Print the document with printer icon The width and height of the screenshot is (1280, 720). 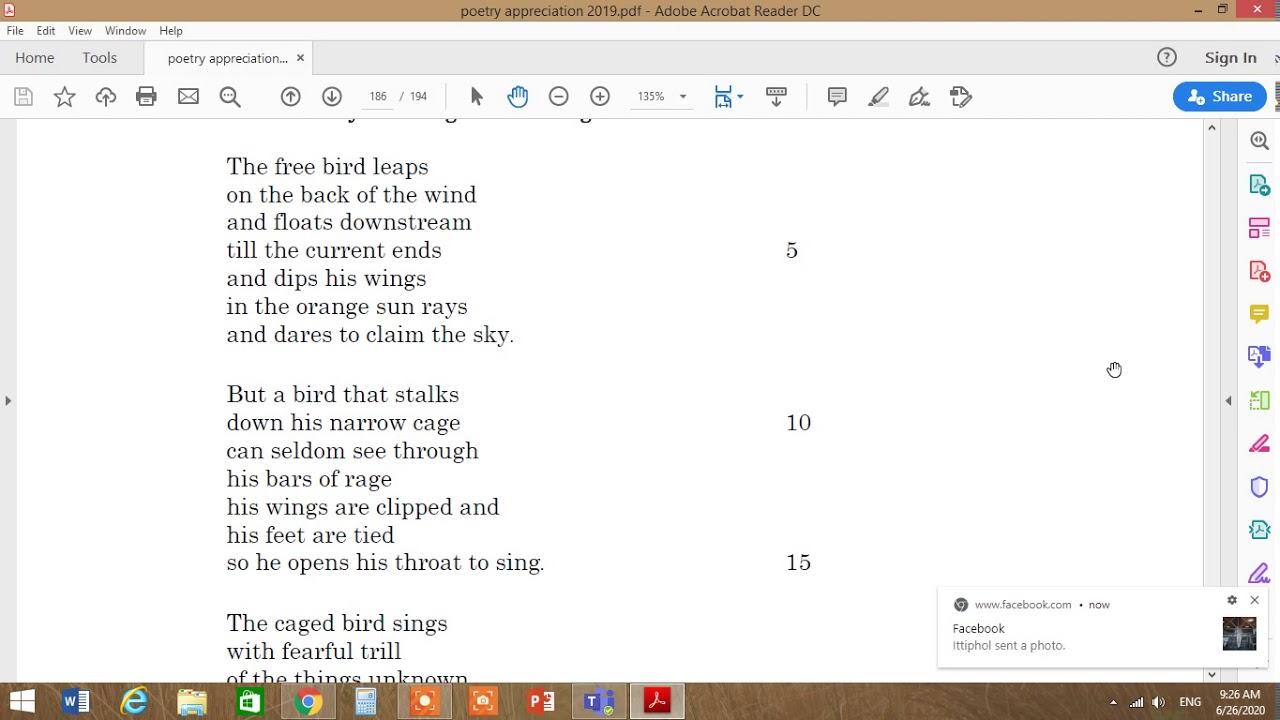click(x=147, y=97)
